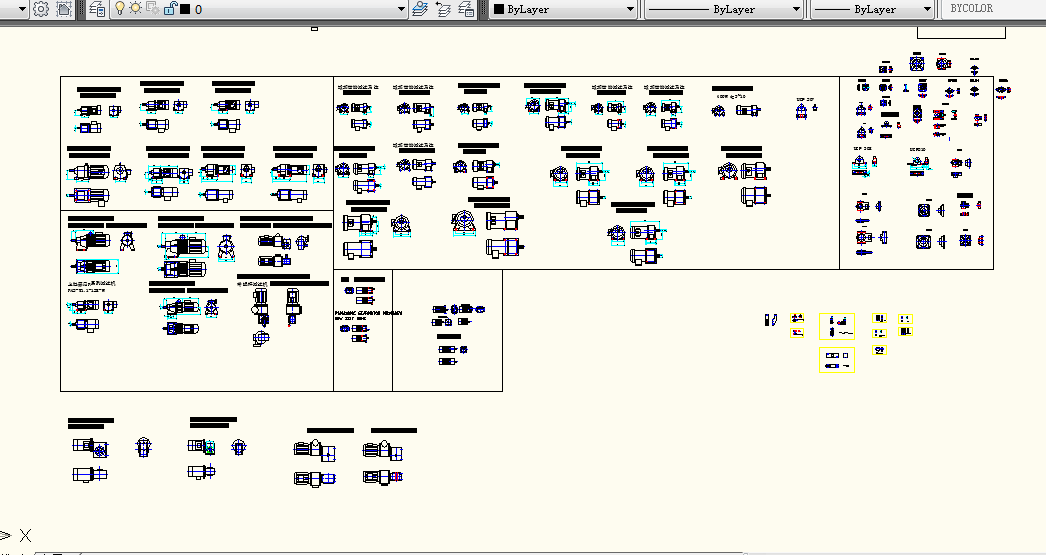Image resolution: width=1046 pixels, height=555 pixels.
Task: Expand the workspace dropdown arrow at far left
Action: tap(22, 9)
